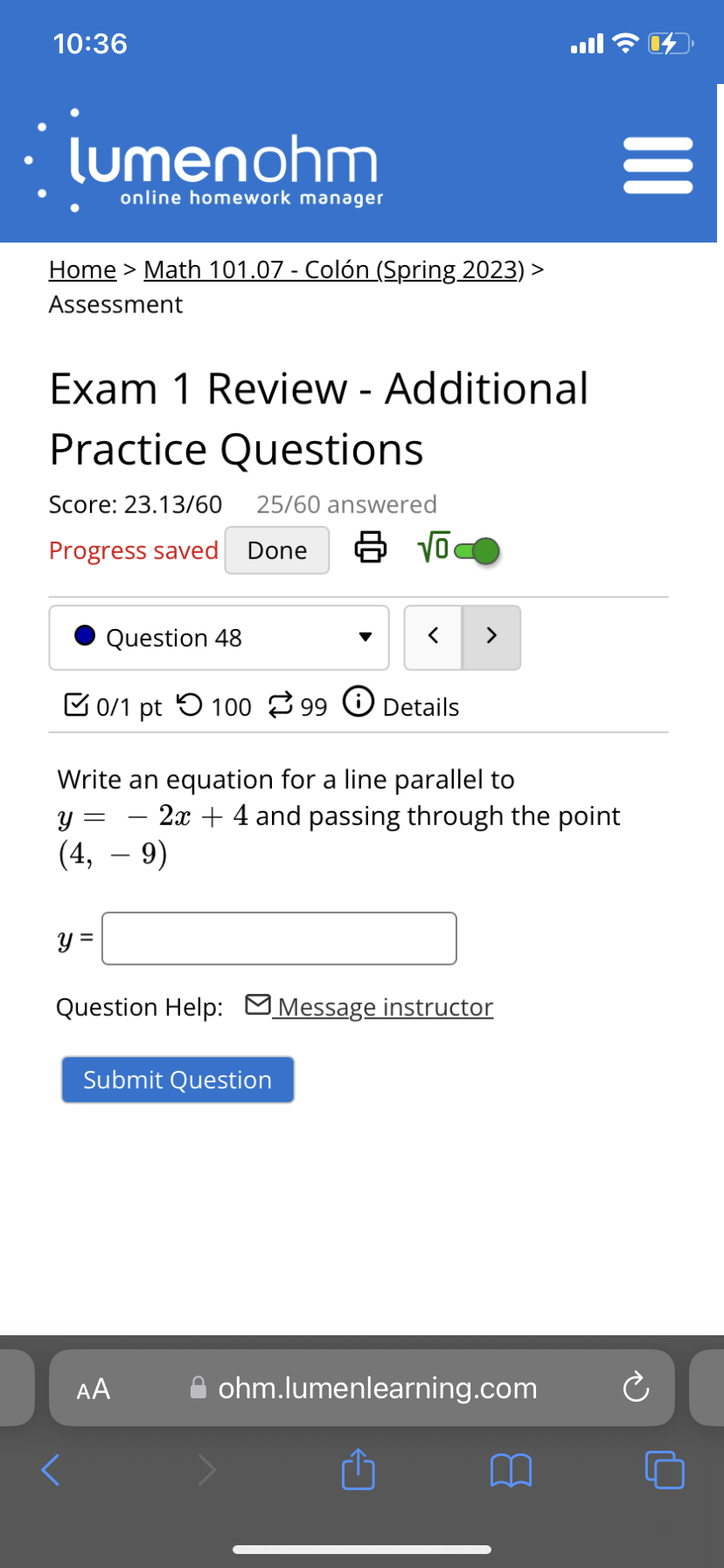The height and width of the screenshot is (1568, 724).
Task: Tap the AA text size control
Action: [x=93, y=1388]
